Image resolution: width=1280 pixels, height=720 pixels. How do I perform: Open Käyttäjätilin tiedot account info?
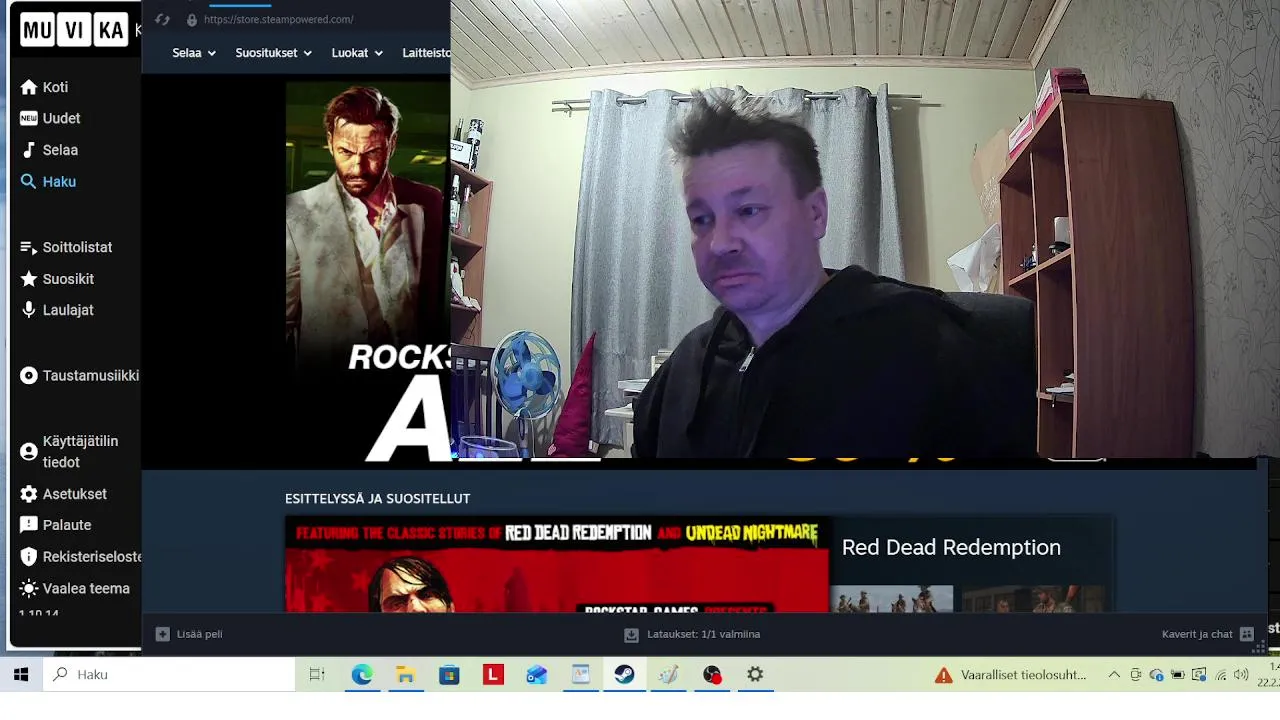(69, 452)
